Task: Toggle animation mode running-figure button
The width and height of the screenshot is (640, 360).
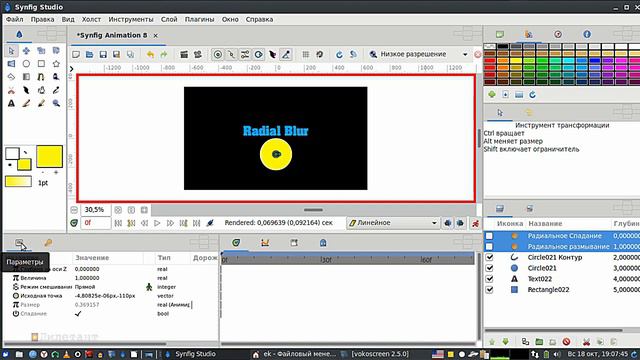Action: pyautogui.click(x=475, y=223)
